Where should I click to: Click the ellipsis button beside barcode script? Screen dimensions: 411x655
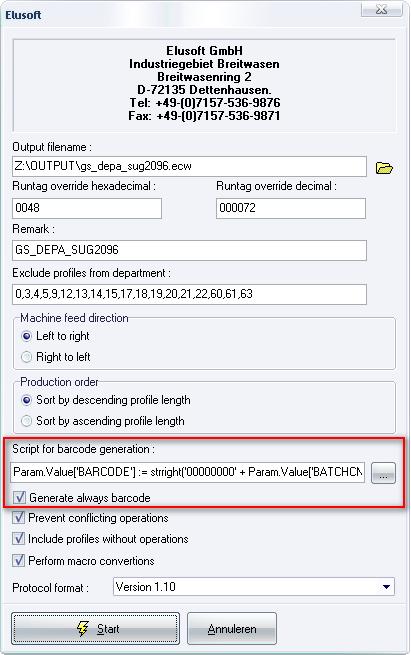[x=383, y=473]
